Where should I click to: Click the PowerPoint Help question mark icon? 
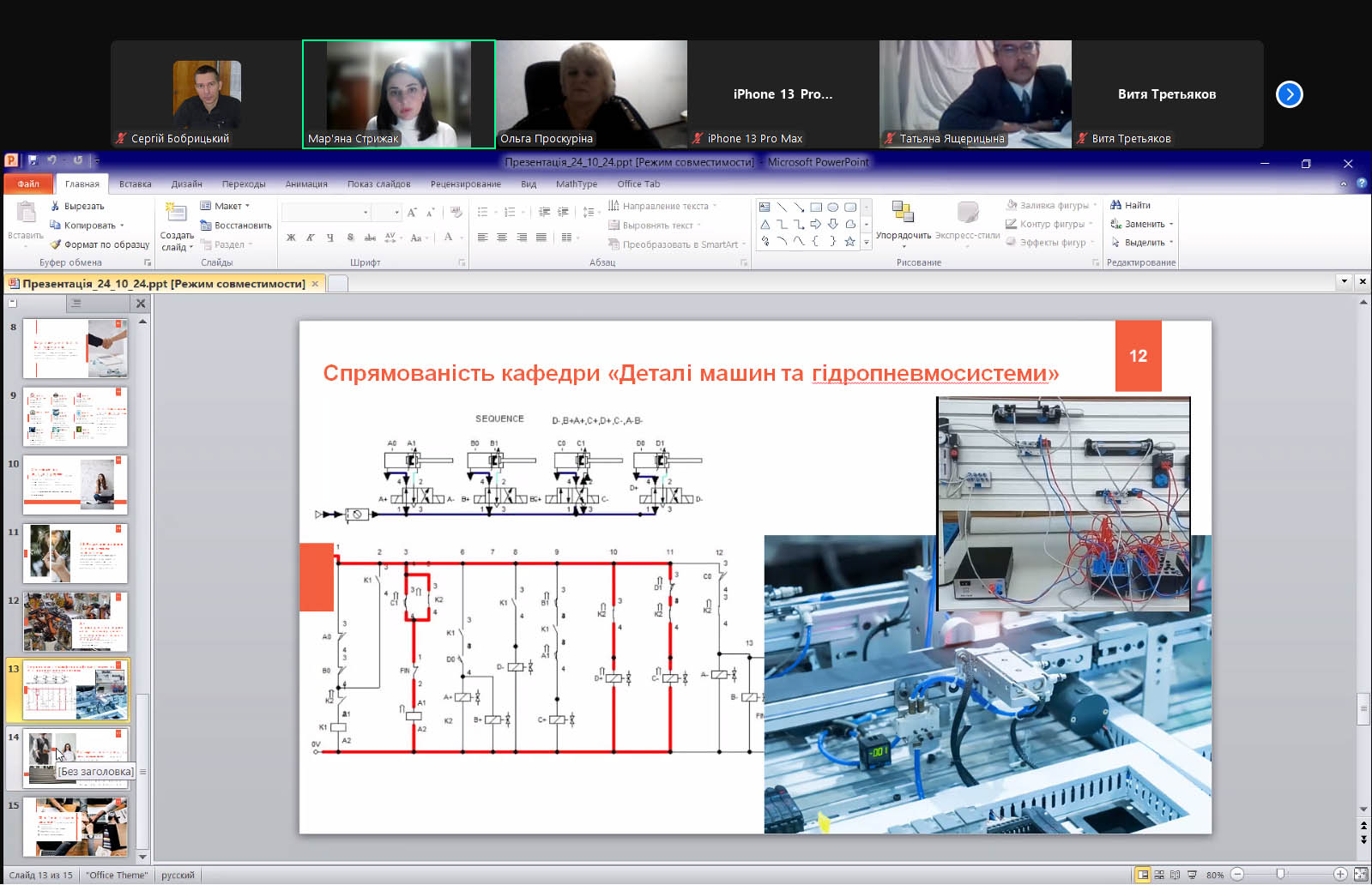coord(1361,184)
